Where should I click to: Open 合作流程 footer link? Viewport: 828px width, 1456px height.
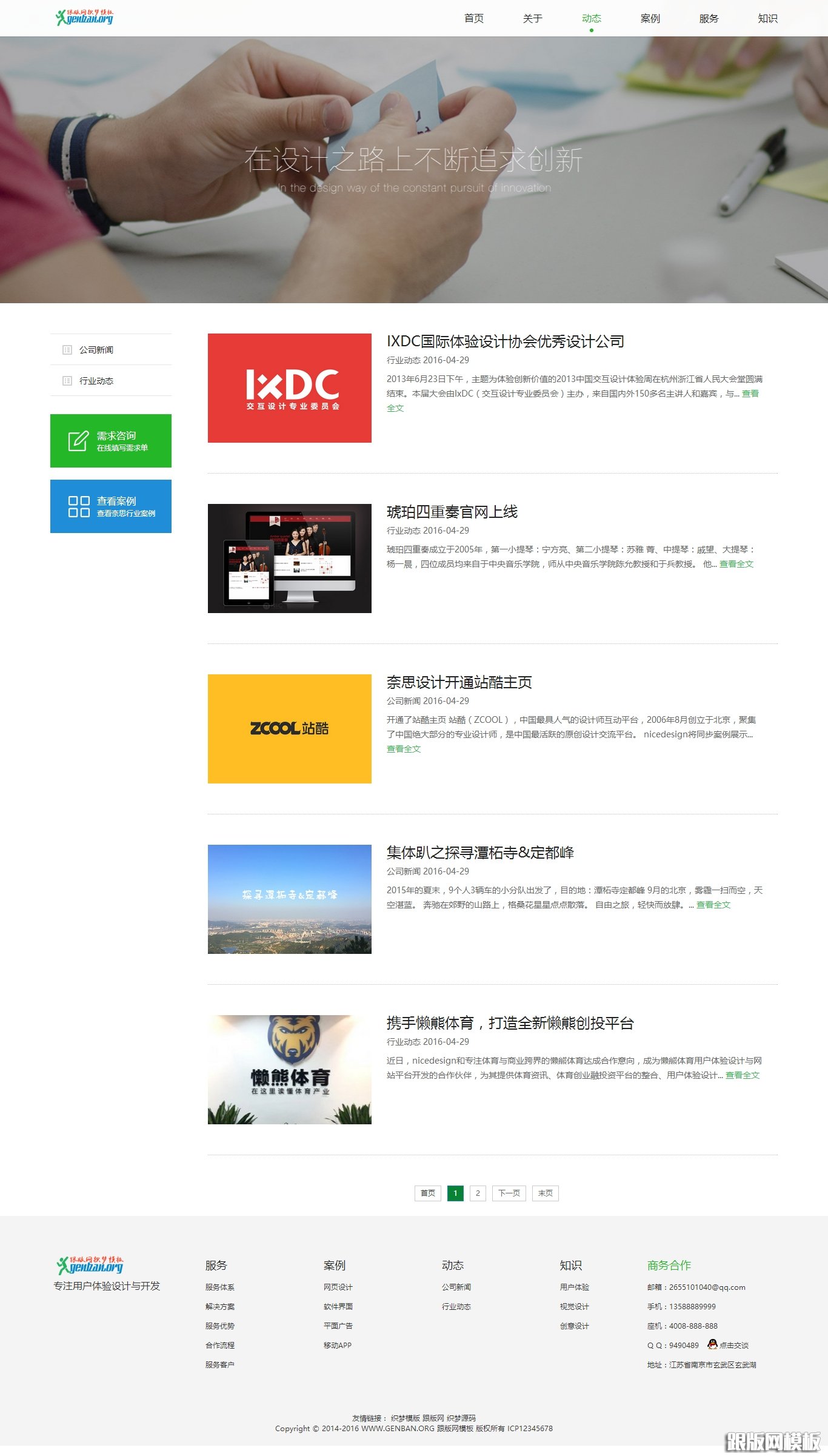(220, 1345)
